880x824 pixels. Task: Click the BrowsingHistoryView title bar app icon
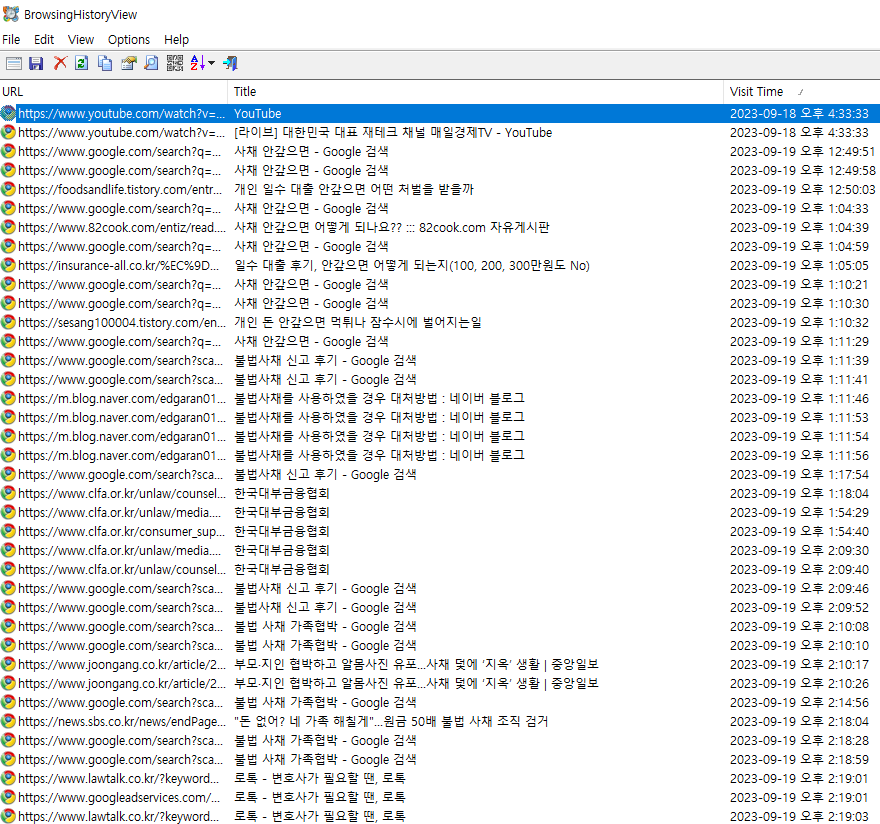pyautogui.click(x=11, y=14)
